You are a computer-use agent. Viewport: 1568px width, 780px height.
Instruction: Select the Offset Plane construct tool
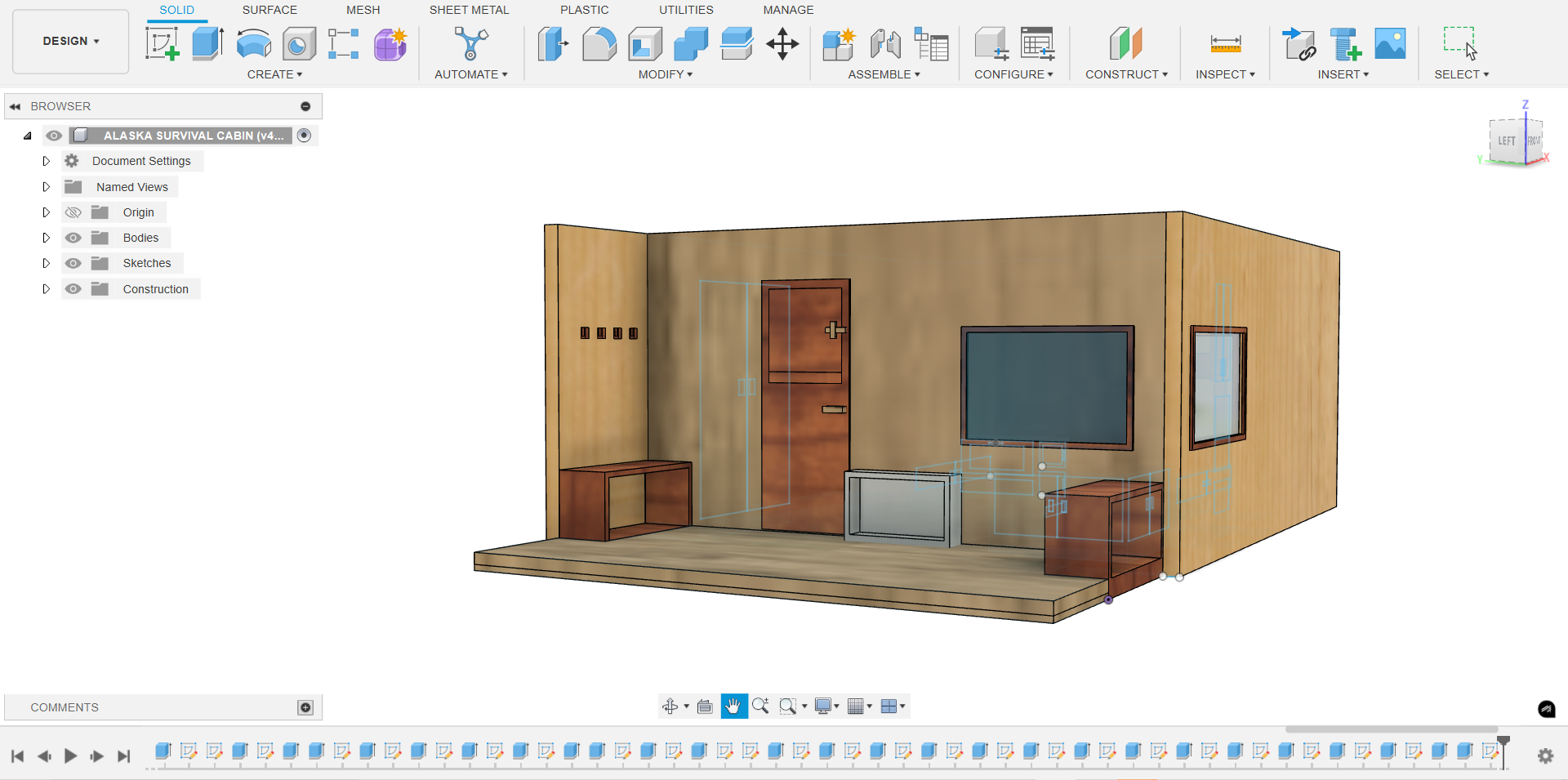click(x=1125, y=43)
